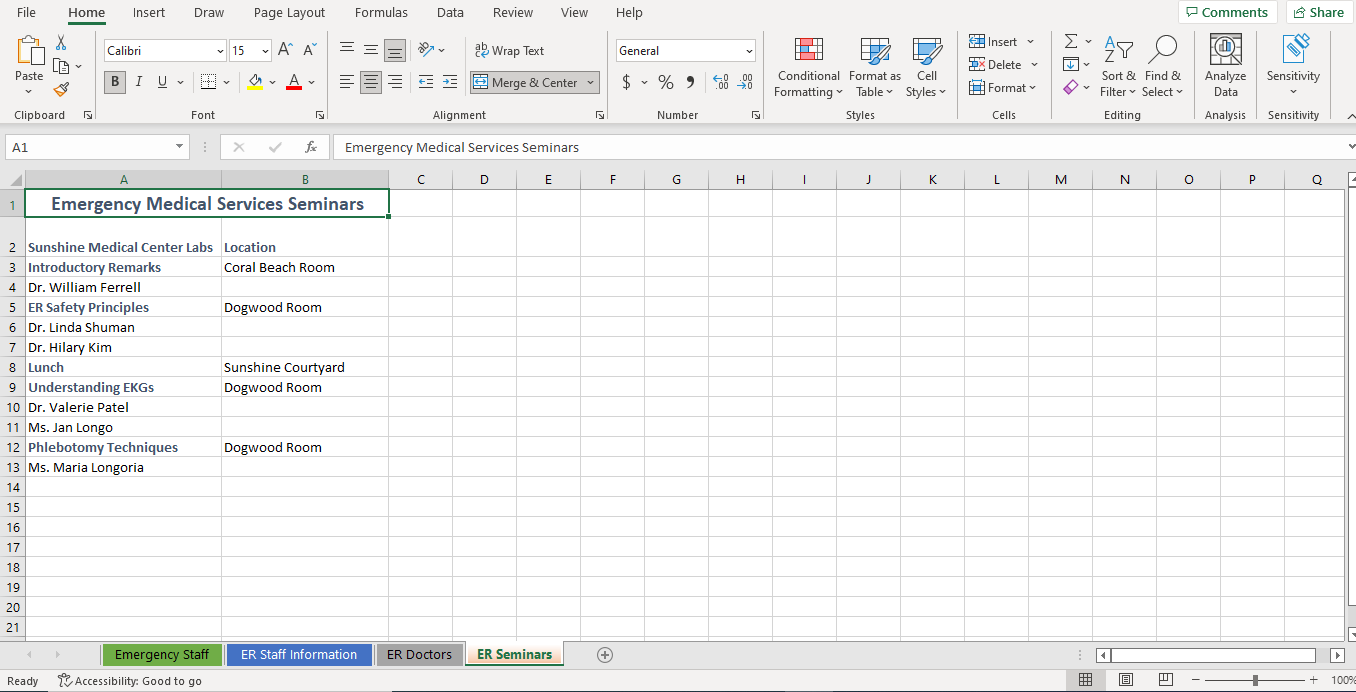Viewport: 1356px width, 692px height.
Task: Open the Emergency Staff sheet tab
Action: pyautogui.click(x=162, y=654)
